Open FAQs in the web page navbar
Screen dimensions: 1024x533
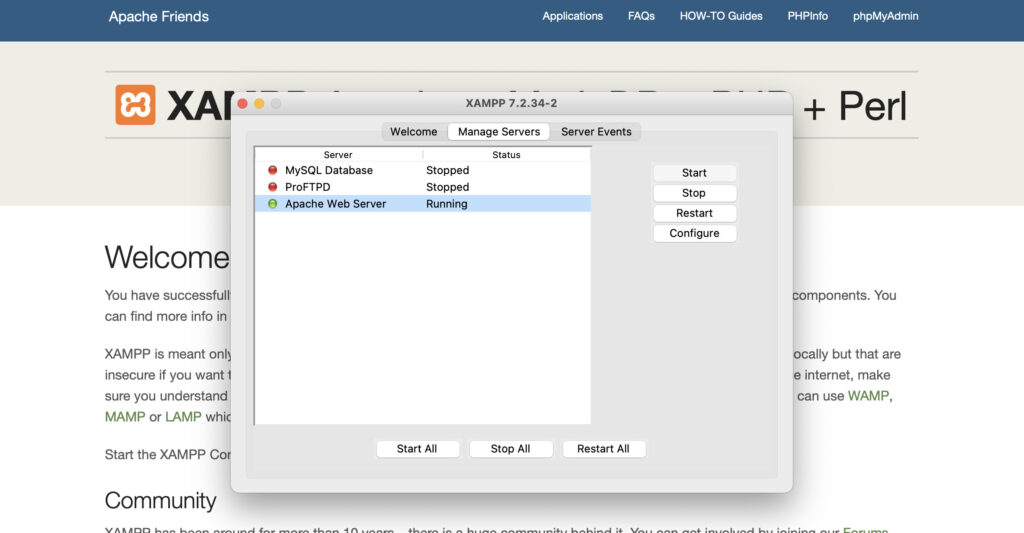point(641,16)
